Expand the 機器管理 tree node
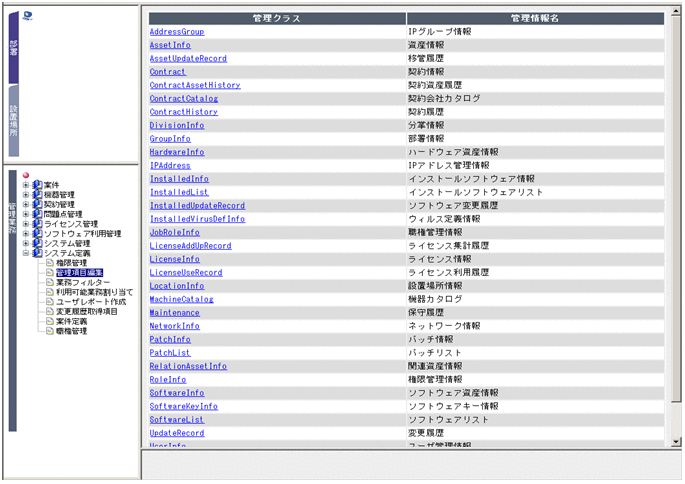 [x=26, y=194]
